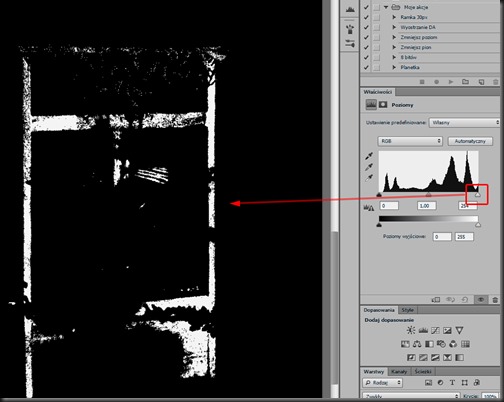Filter layers by adjustment layer icon

[x=440, y=383]
